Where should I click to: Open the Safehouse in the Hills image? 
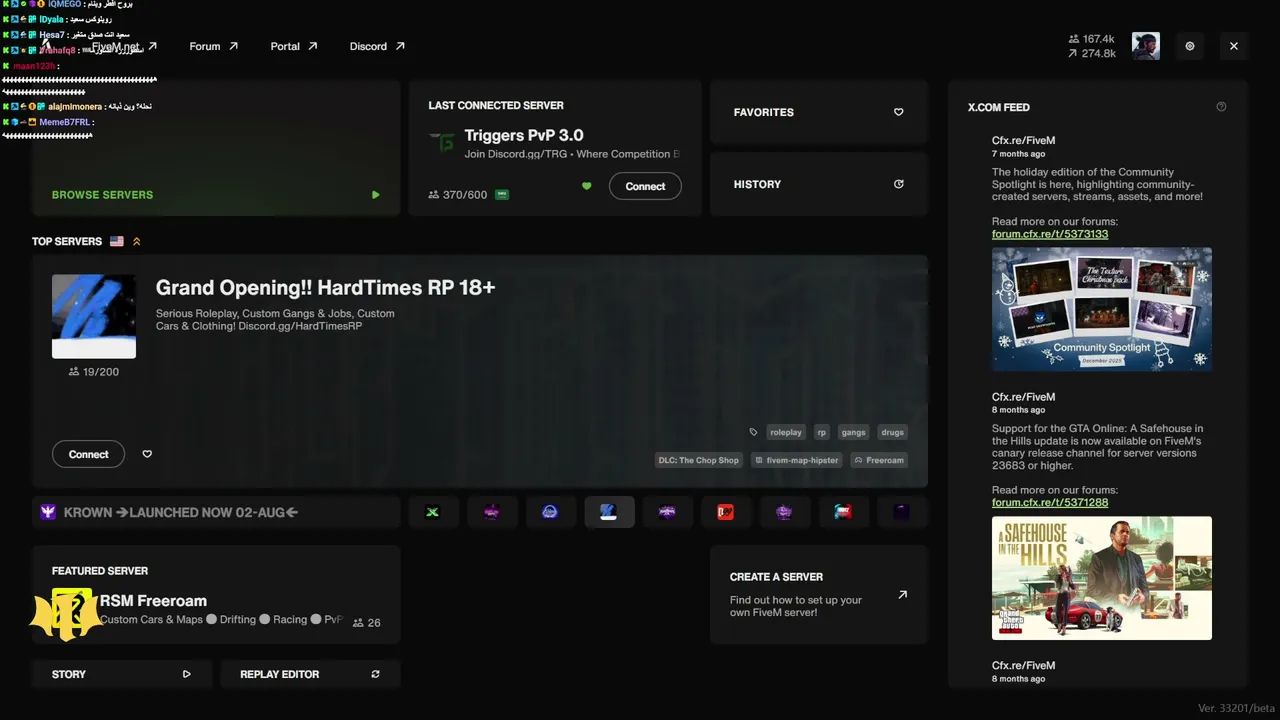[1102, 578]
